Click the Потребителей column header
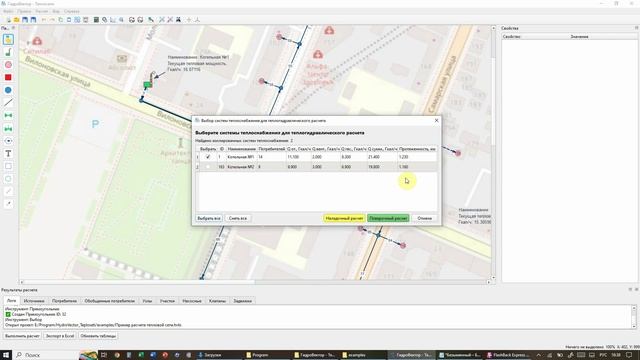Image resolution: width=640 pixels, height=360 pixels. click(271, 149)
